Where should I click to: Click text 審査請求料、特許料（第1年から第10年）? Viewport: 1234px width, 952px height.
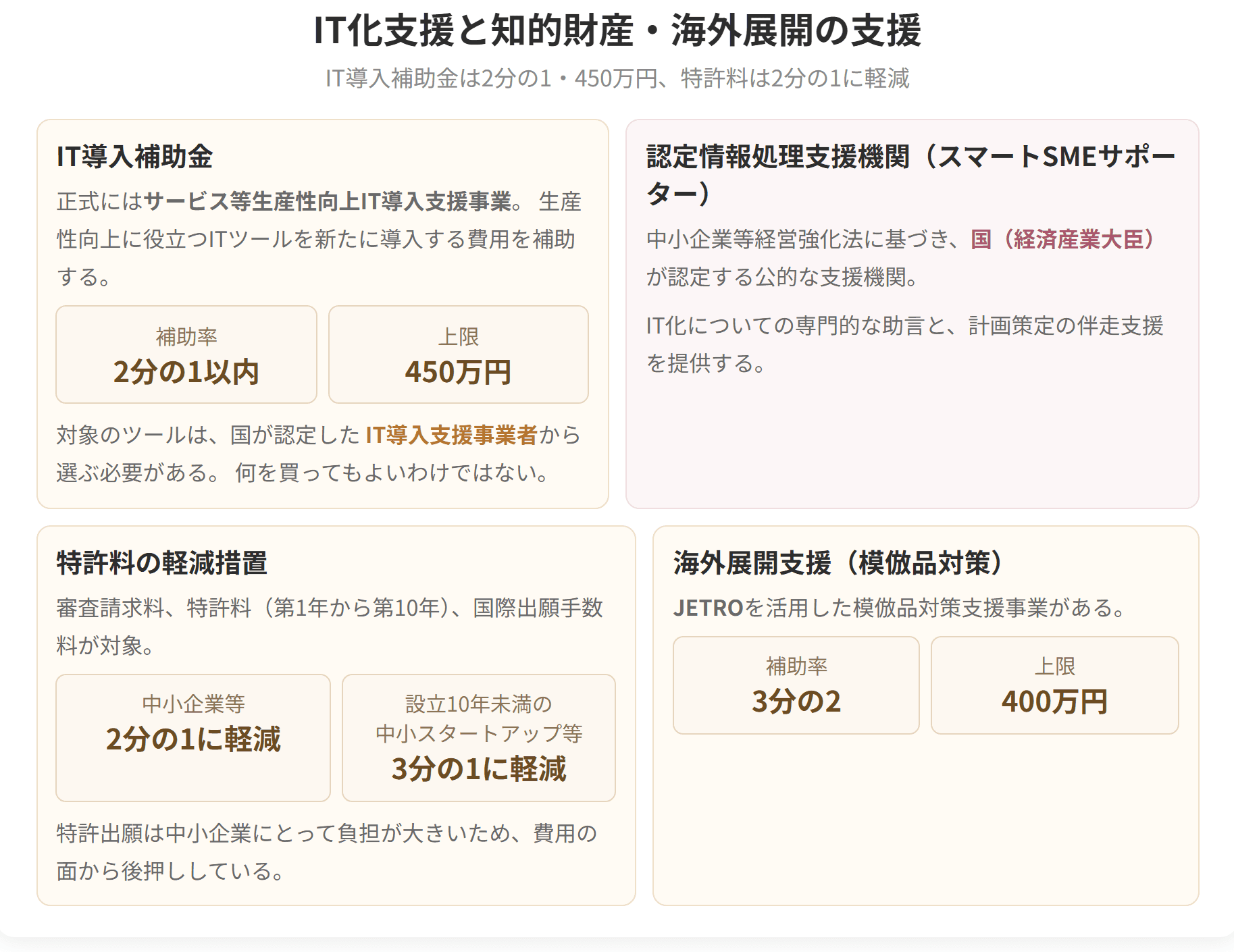coord(253,608)
